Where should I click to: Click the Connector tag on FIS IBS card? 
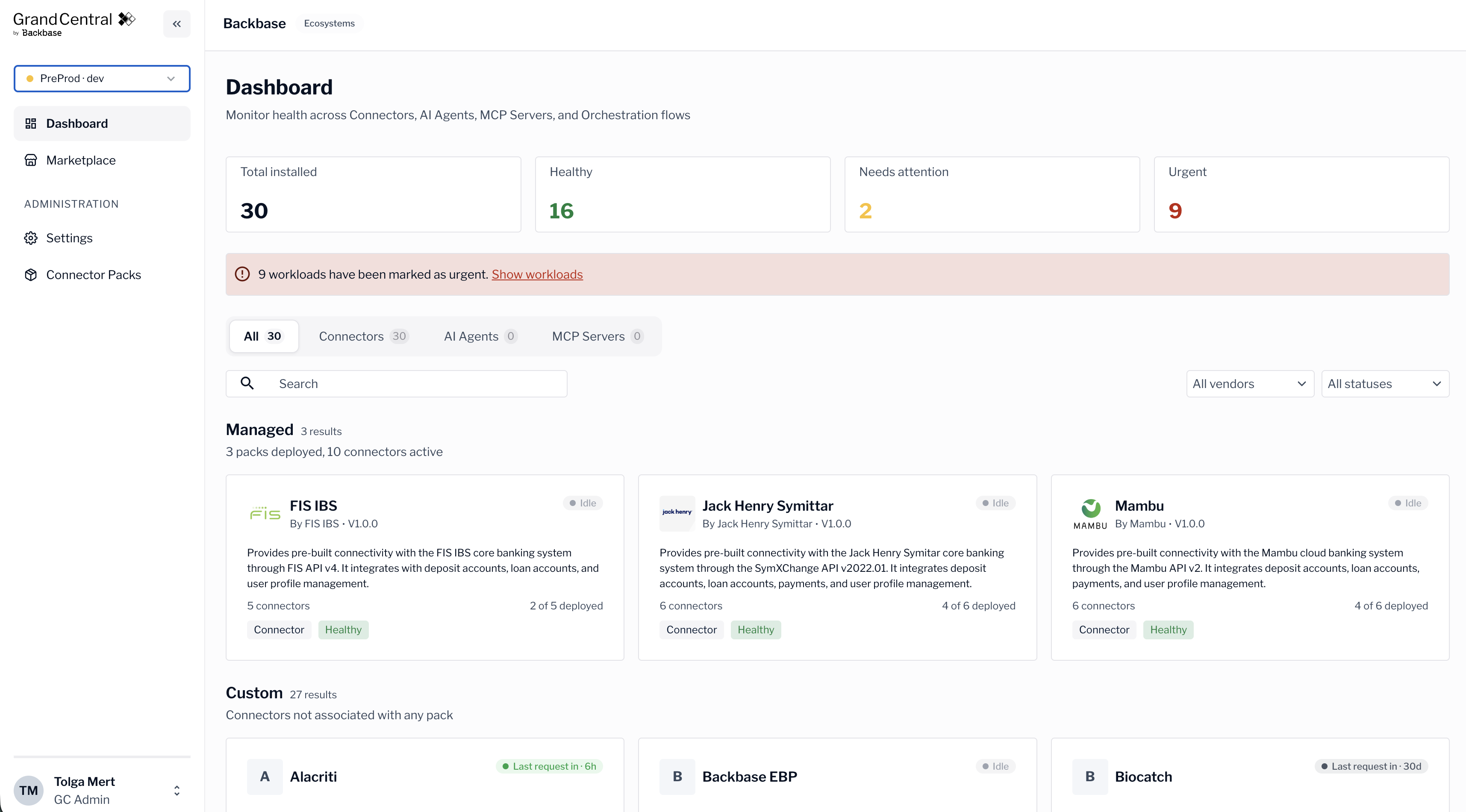(x=279, y=630)
